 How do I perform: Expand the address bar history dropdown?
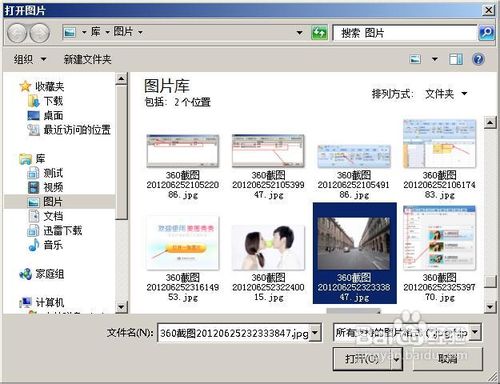(x=299, y=33)
